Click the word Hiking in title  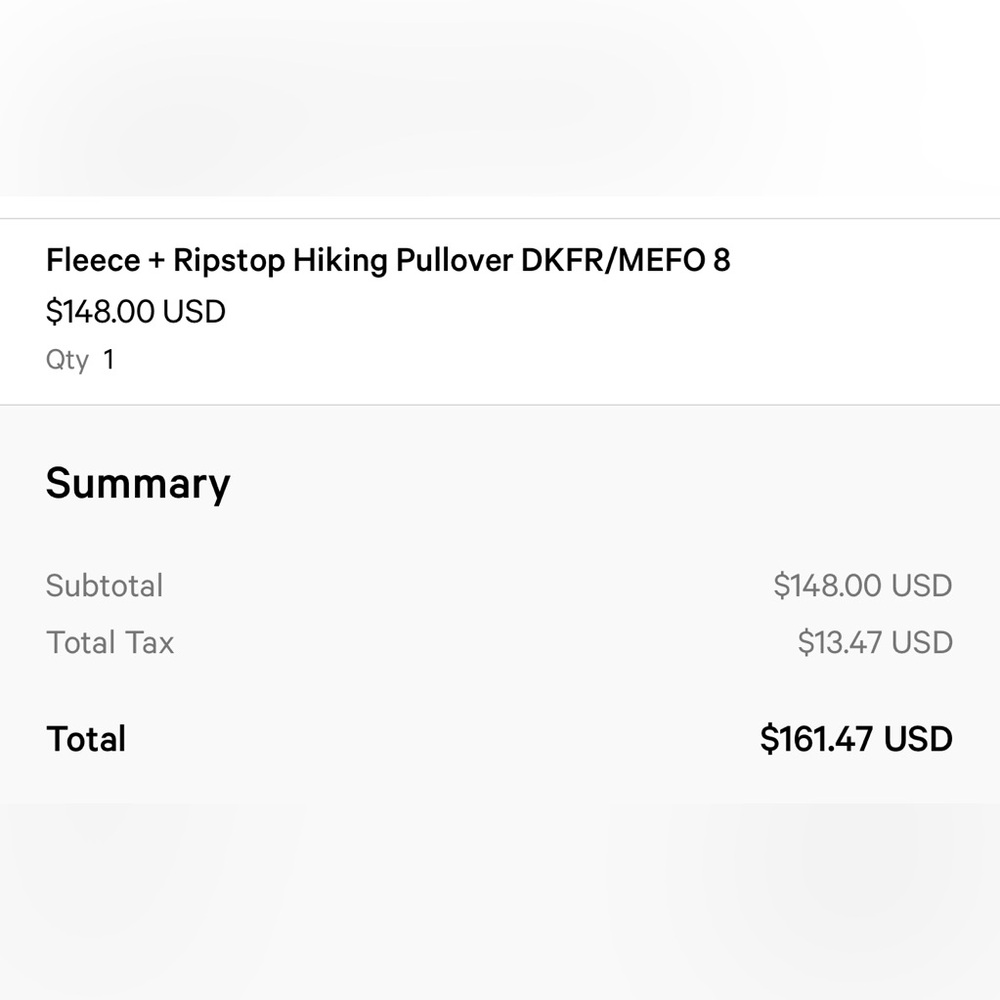[340, 261]
